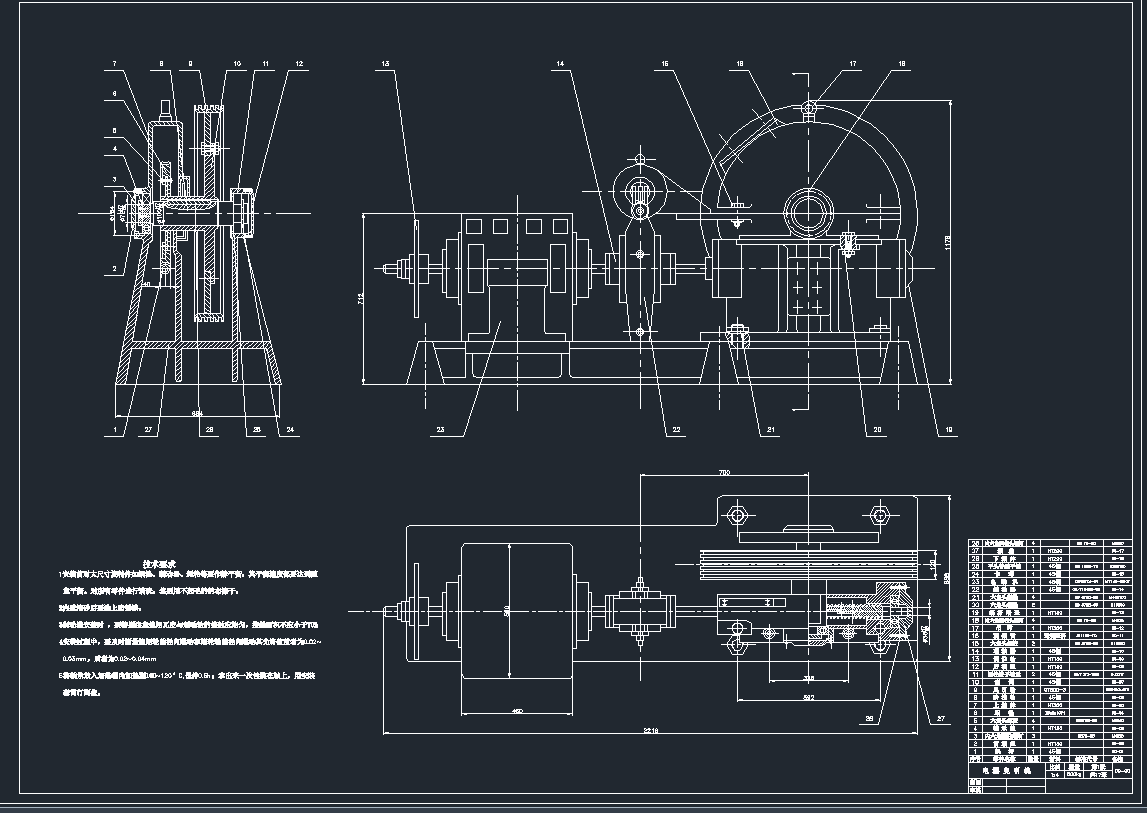
Task: Click callout number 7 in side view
Action: (114, 63)
